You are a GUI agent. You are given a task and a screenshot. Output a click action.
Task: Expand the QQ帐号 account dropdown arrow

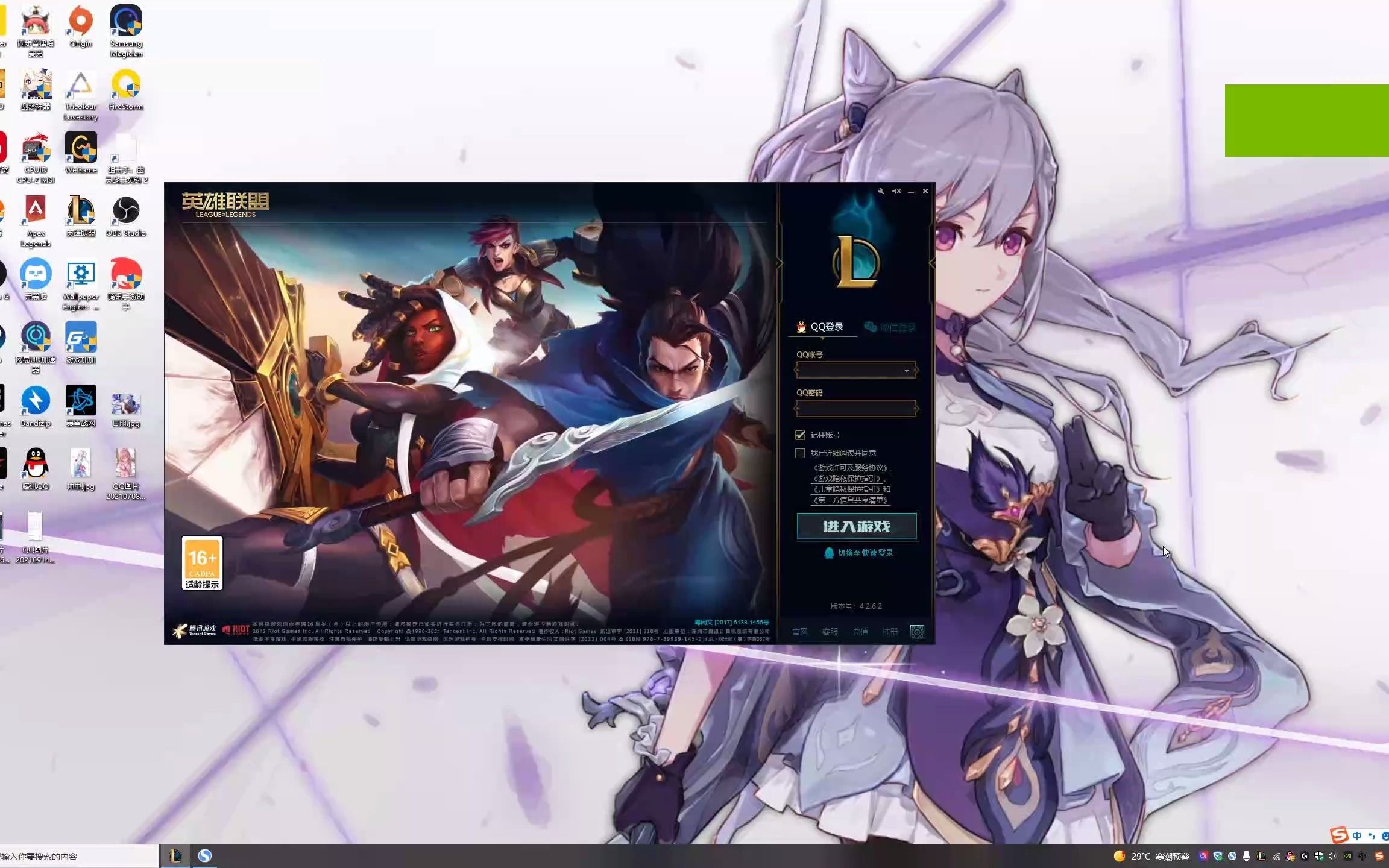(x=906, y=371)
